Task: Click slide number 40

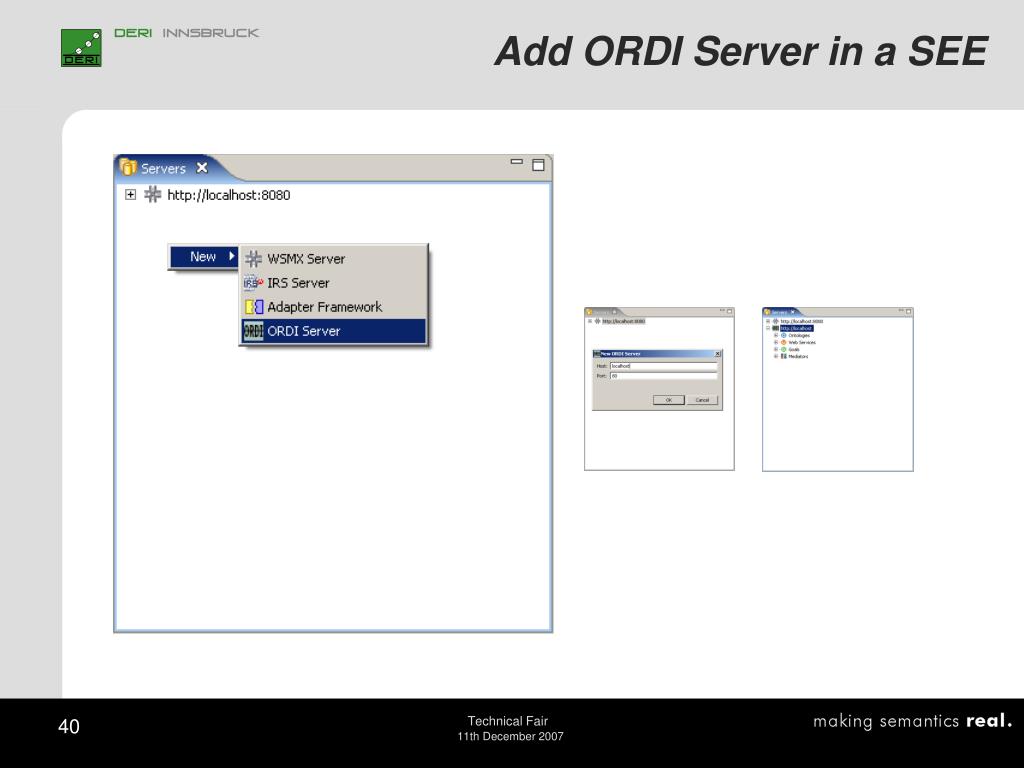Action: pos(69,726)
